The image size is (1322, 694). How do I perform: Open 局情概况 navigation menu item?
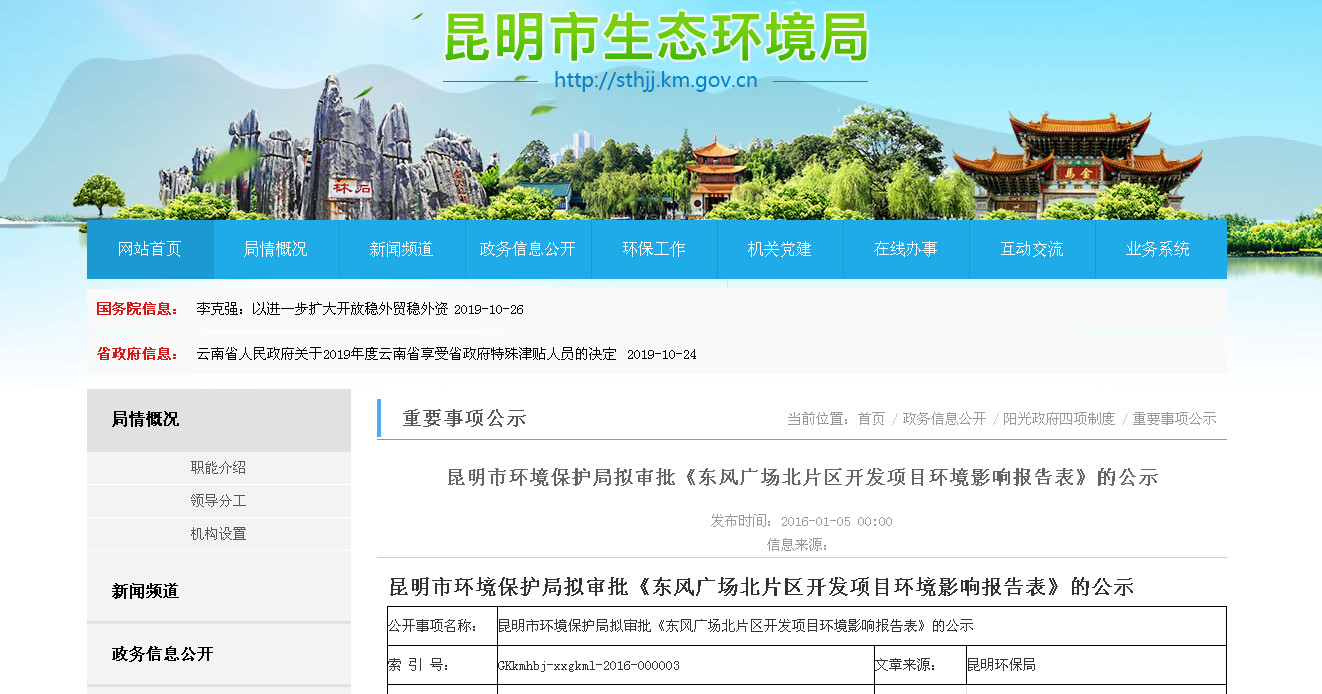pyautogui.click(x=276, y=249)
